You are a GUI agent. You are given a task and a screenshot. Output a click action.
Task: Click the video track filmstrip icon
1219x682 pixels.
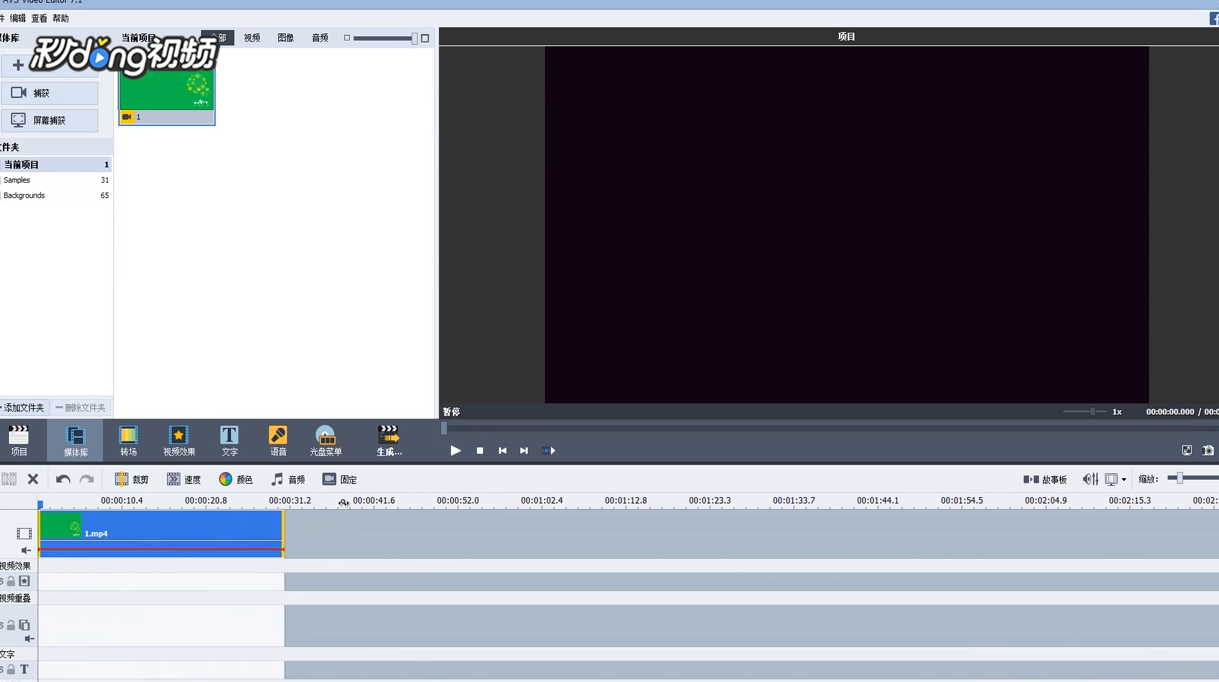tap(24, 534)
